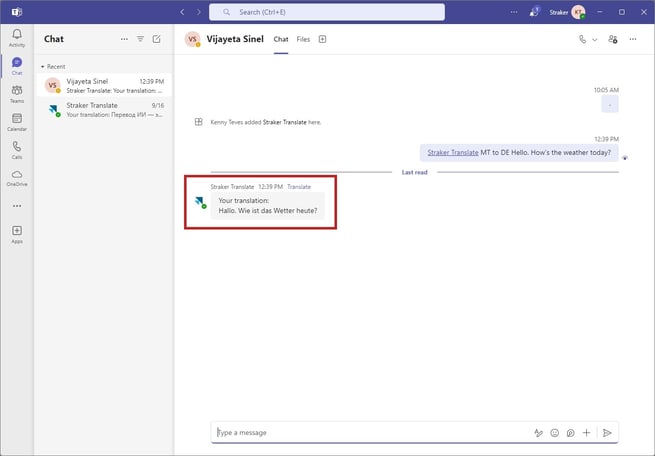The image size is (655, 456).
Task: Expand the call options dropdown
Action: tap(595, 39)
